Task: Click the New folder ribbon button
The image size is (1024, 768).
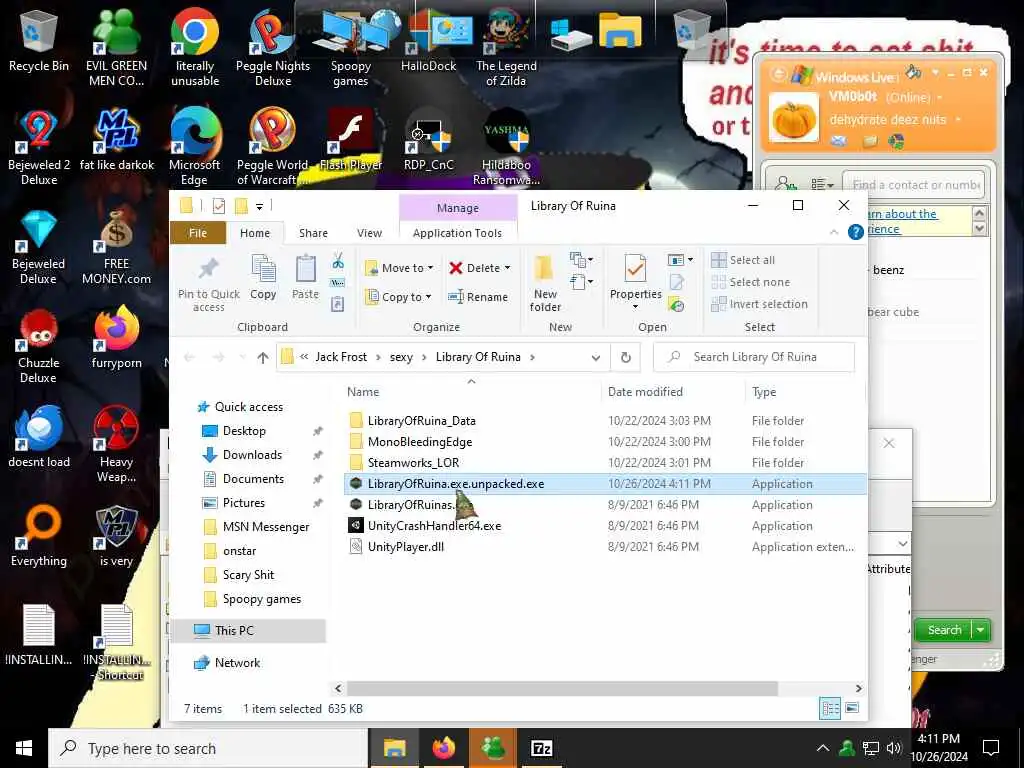Action: pos(545,283)
